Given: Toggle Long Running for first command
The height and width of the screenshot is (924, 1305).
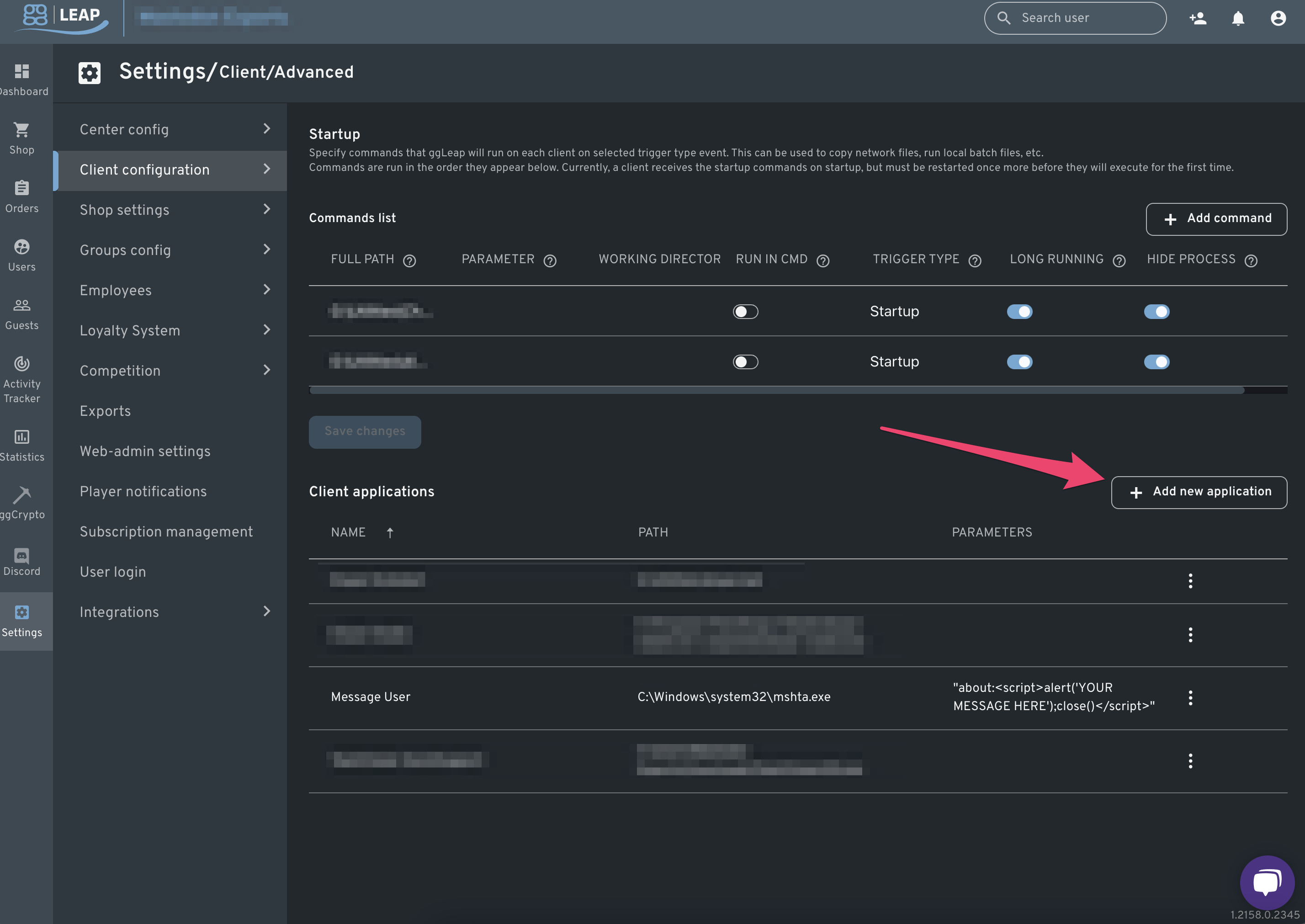Looking at the screenshot, I should point(1019,312).
